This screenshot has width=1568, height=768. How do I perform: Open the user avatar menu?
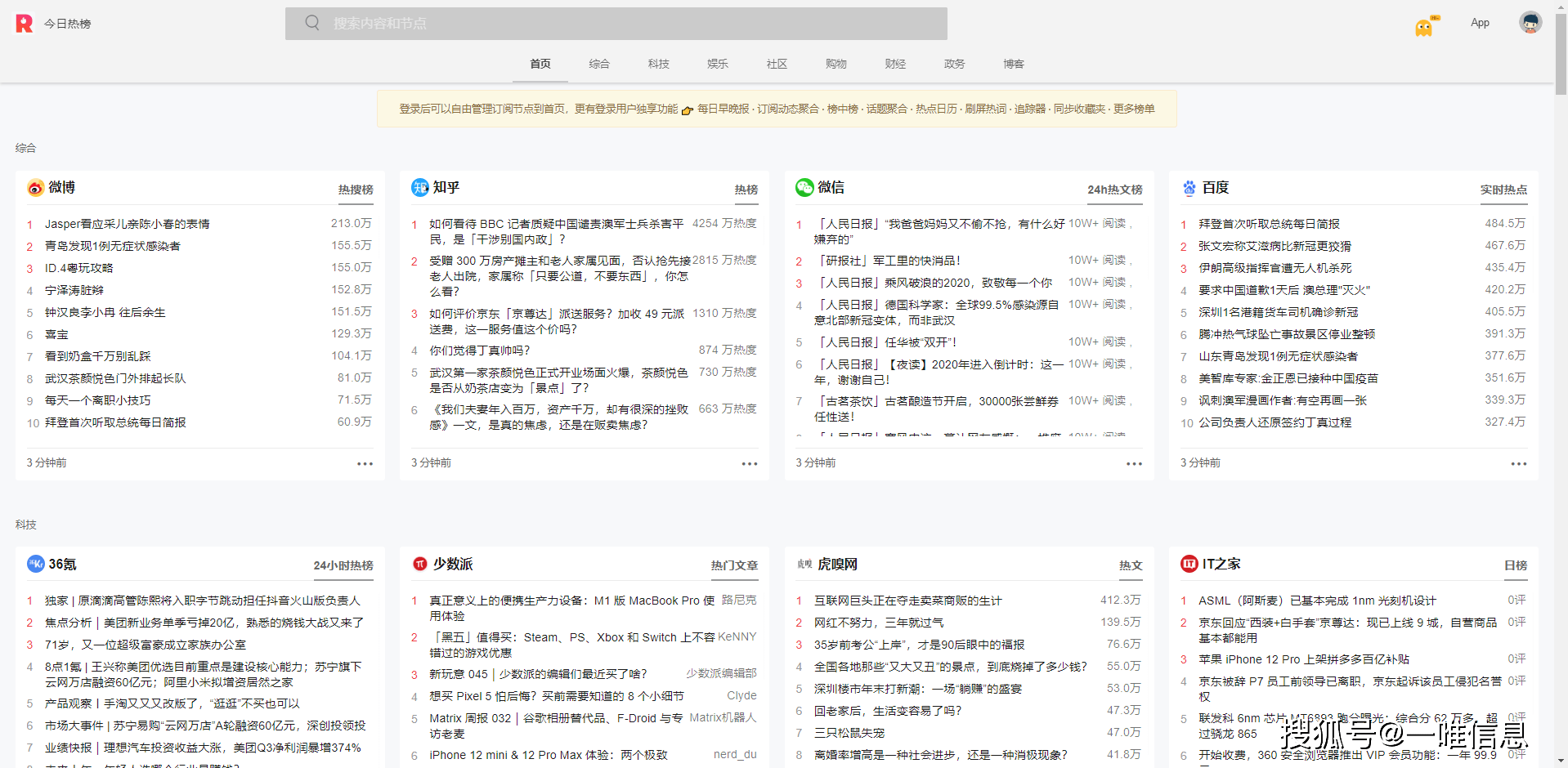(1530, 23)
